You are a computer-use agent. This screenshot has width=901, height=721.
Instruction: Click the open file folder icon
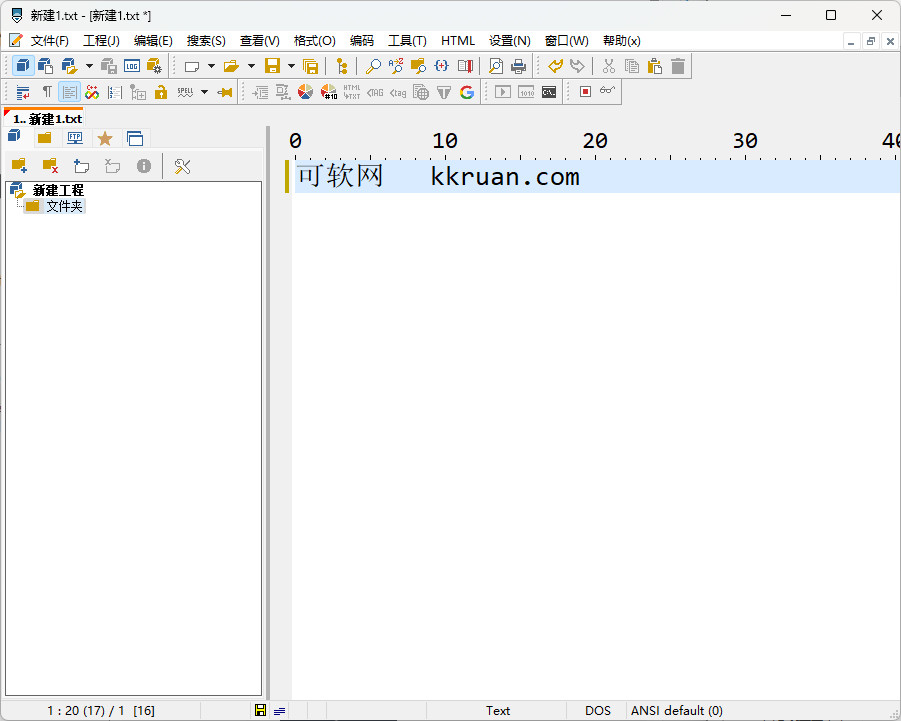coord(231,66)
